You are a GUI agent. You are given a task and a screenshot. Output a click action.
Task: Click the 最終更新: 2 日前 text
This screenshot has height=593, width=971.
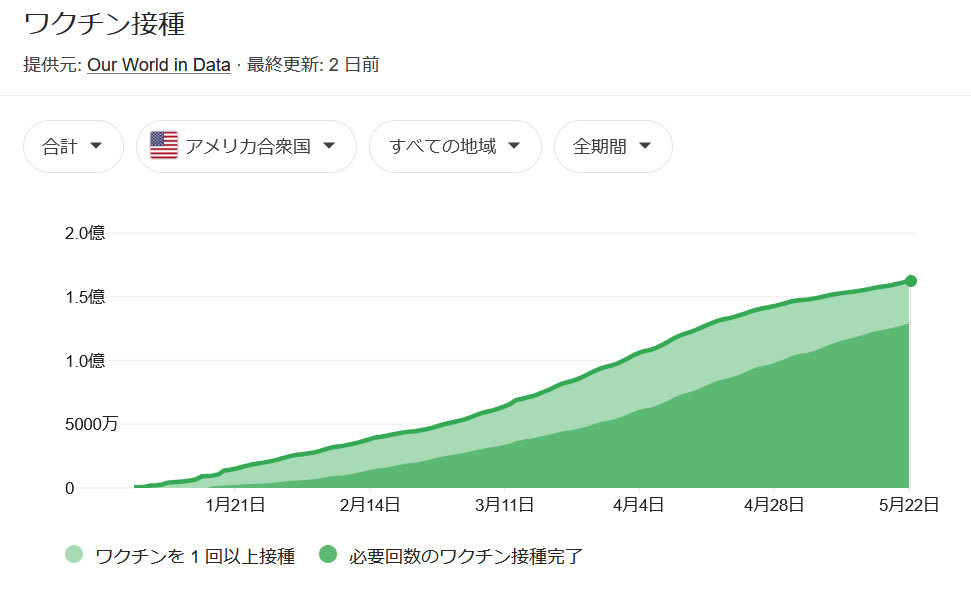[x=313, y=64]
